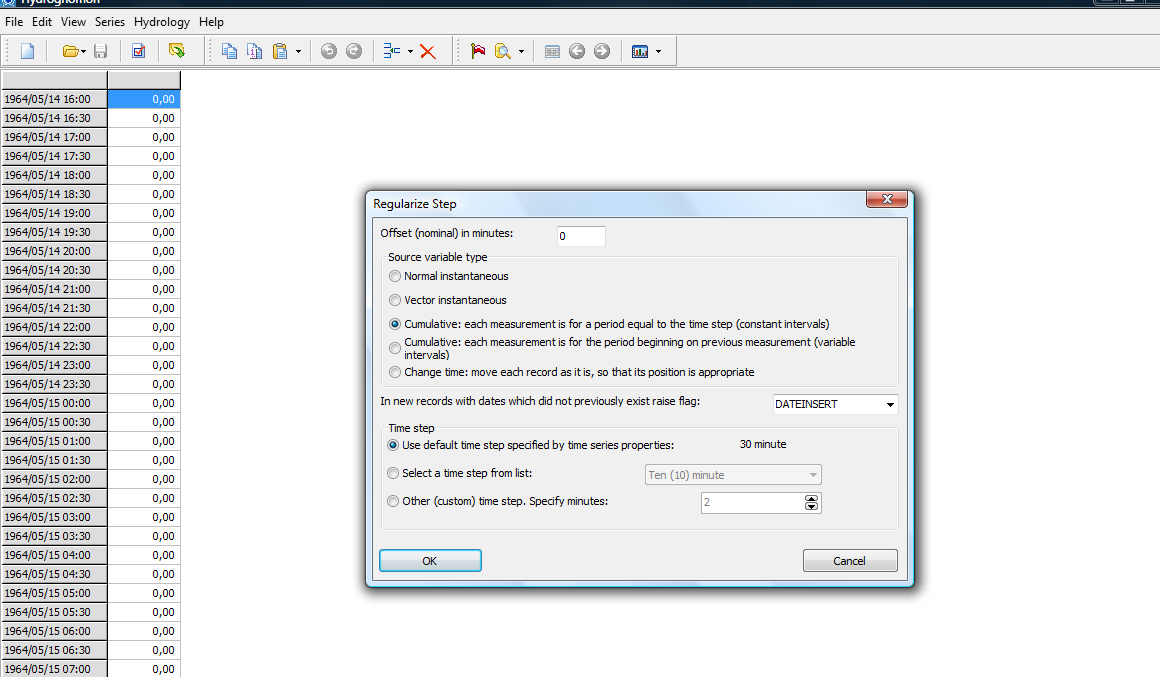Click the custom minutes spinner arrows
This screenshot has height=677, width=1160.
(812, 502)
